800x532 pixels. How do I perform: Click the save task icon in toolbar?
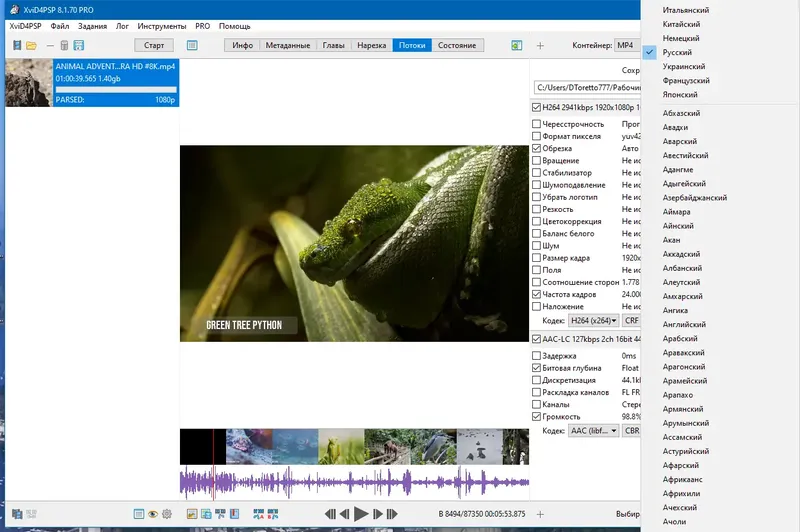(78, 45)
